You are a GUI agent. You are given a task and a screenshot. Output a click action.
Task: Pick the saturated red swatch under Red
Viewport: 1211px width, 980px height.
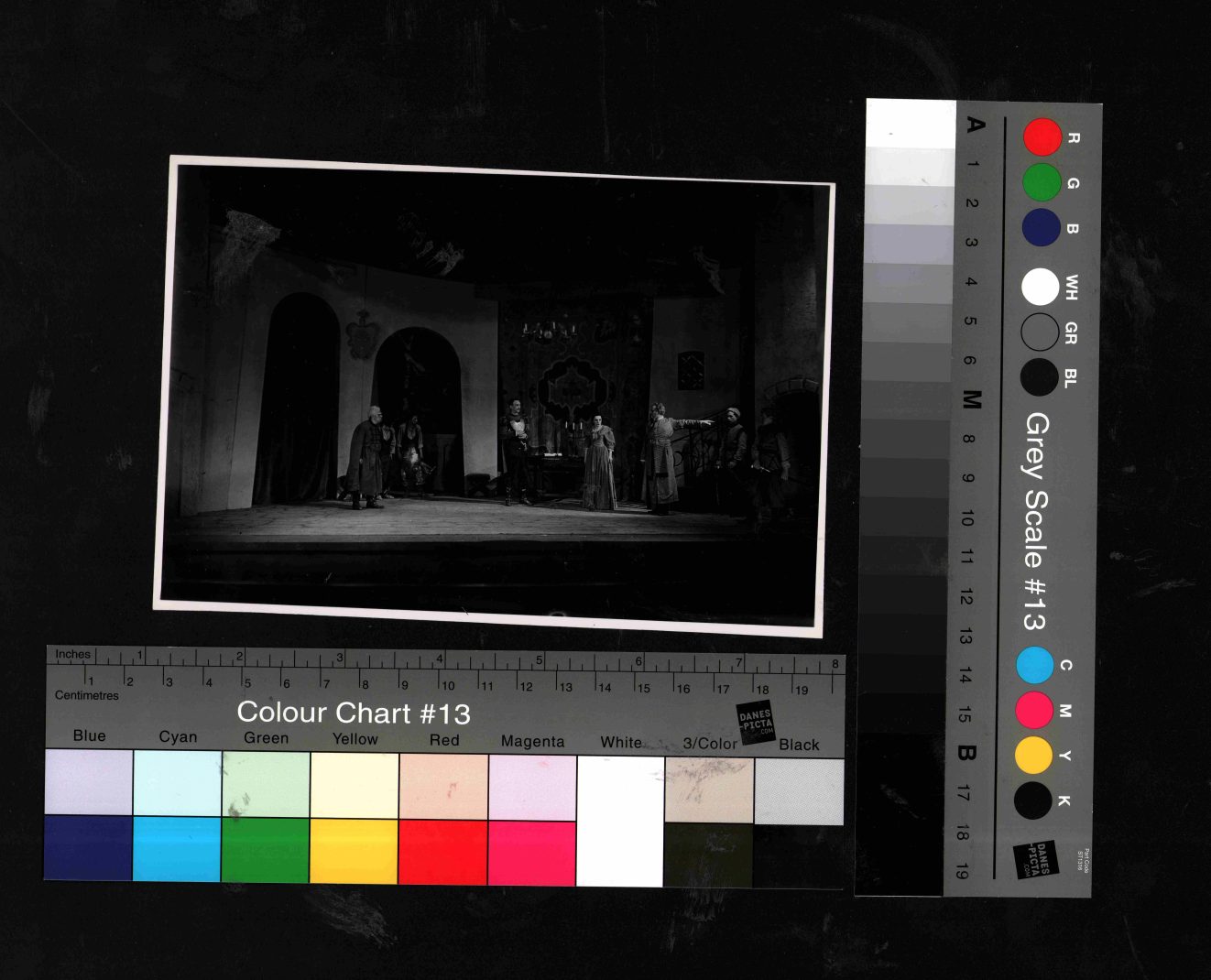point(443,852)
